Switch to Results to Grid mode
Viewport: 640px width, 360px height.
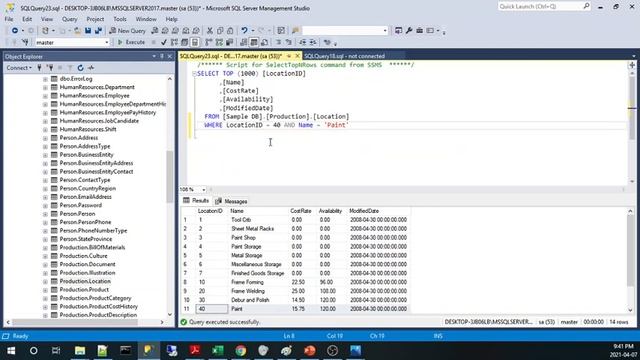point(254,42)
